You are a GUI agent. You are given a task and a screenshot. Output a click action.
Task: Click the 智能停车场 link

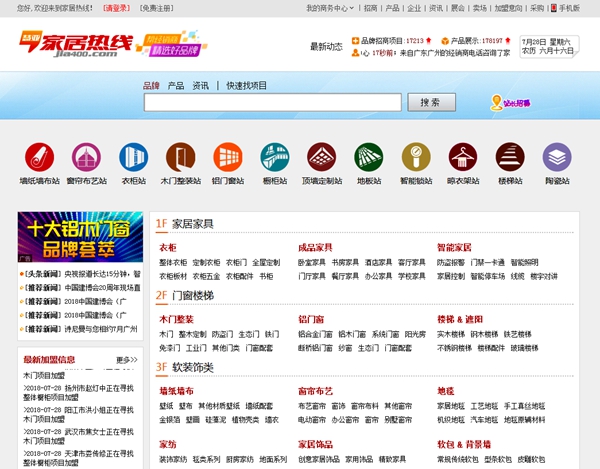click(488, 276)
